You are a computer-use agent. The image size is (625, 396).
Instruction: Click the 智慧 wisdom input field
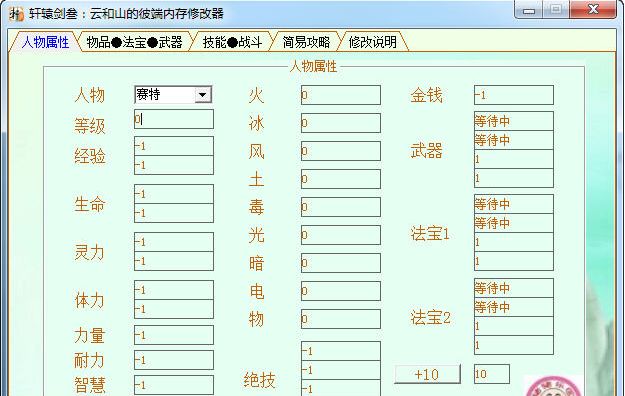coord(174,385)
